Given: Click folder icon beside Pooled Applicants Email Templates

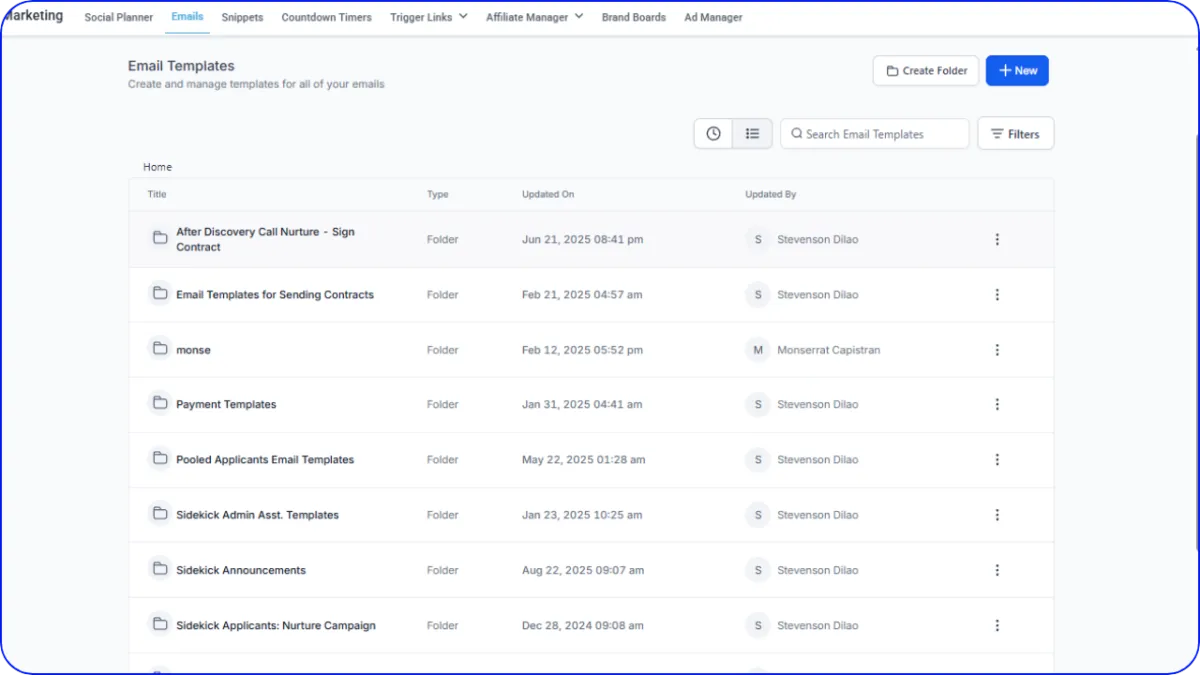Looking at the screenshot, I should [x=159, y=459].
